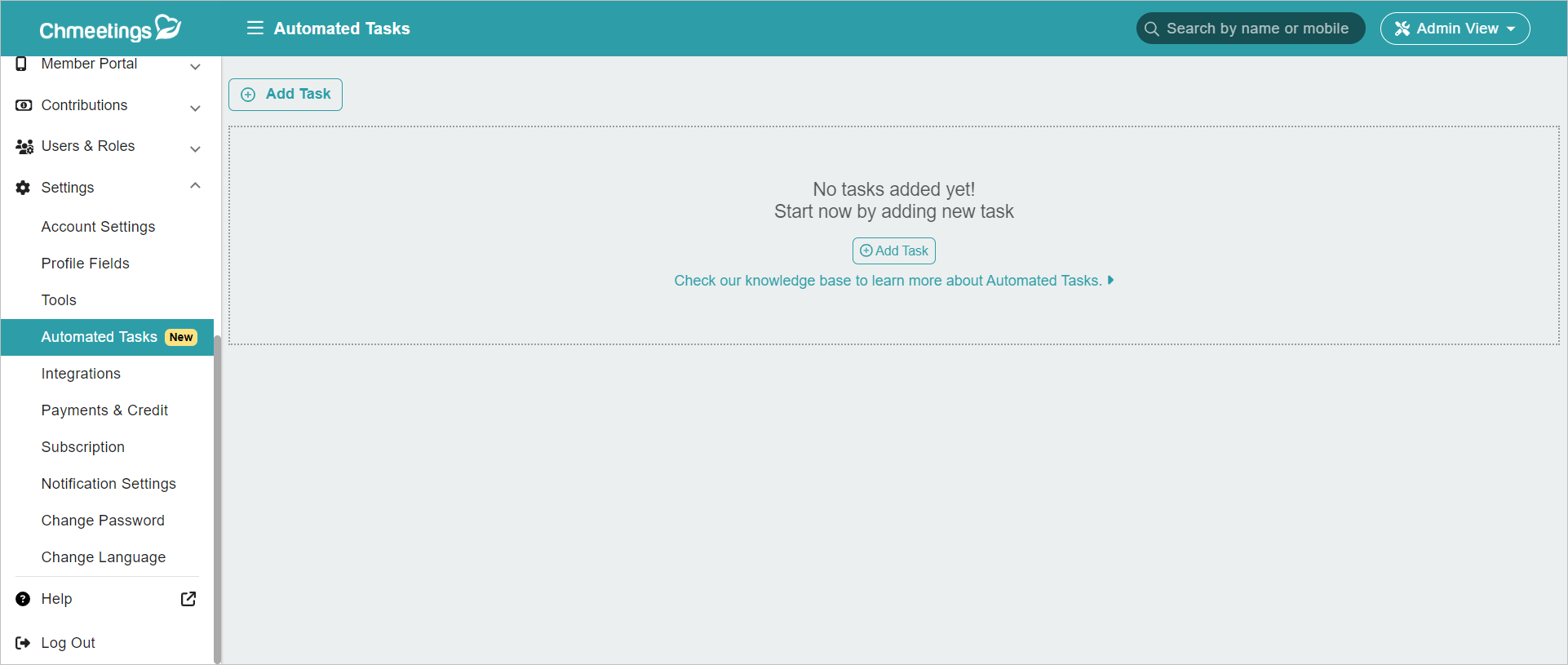Click the Automated Tasks page title
This screenshot has height=665, width=1568.
342,29
